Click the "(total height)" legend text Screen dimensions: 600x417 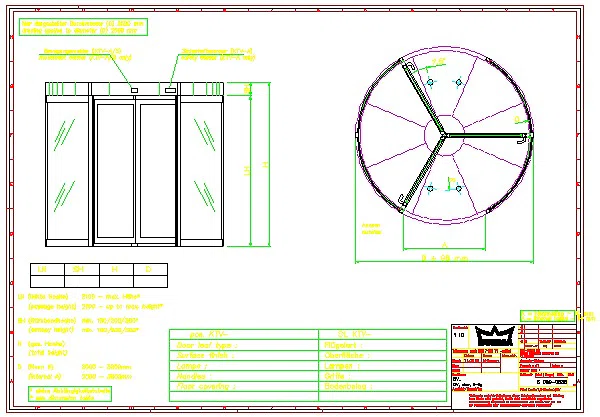(47, 352)
